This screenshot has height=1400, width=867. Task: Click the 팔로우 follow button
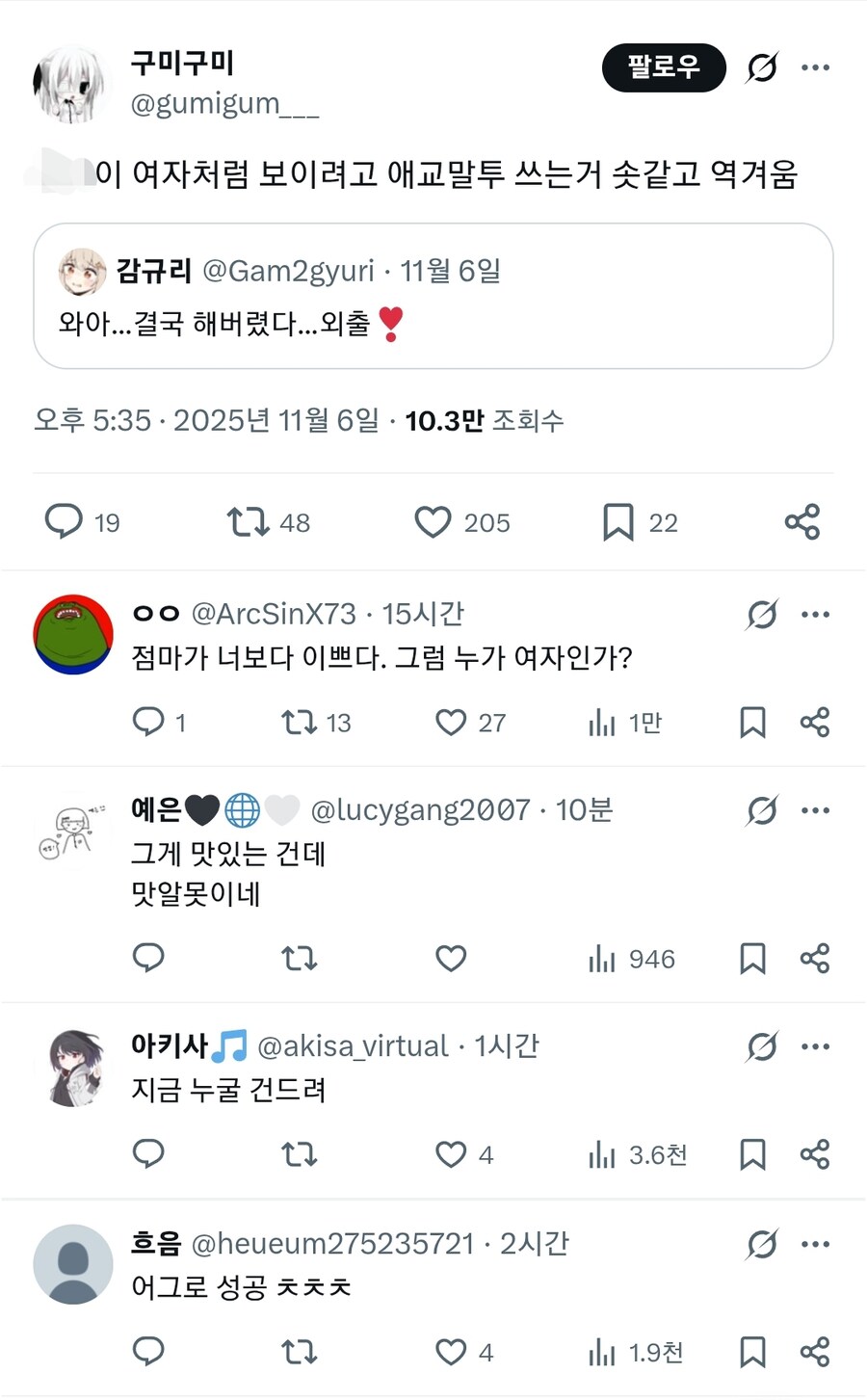[663, 67]
